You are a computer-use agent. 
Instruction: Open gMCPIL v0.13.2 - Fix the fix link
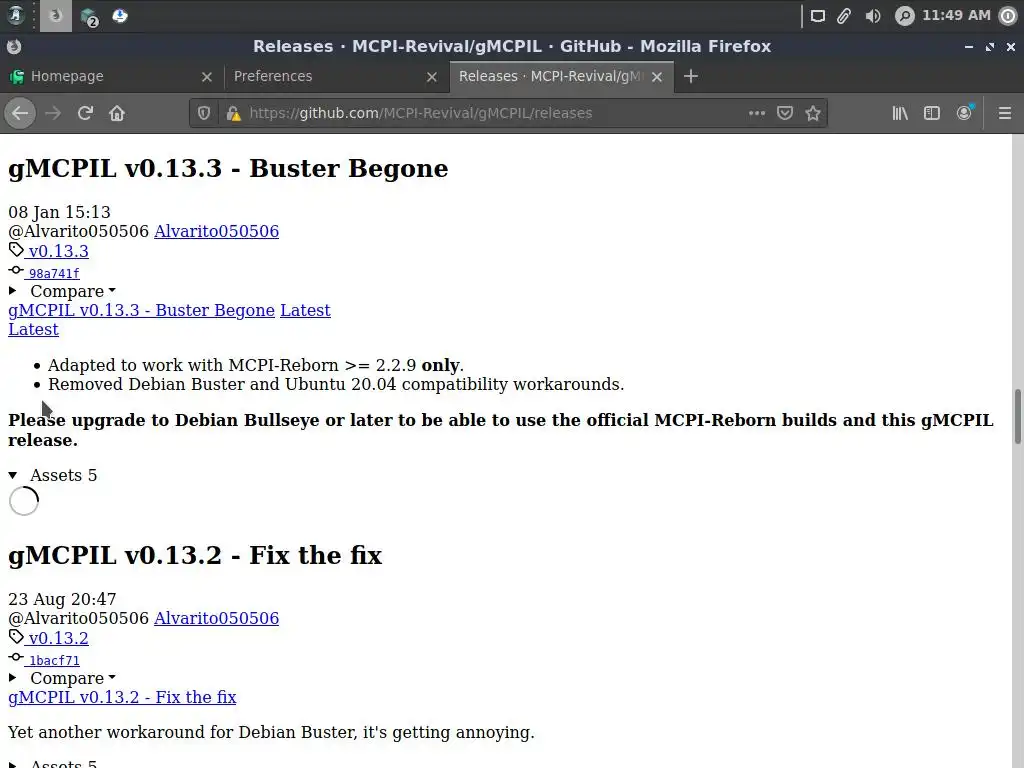click(x=122, y=697)
